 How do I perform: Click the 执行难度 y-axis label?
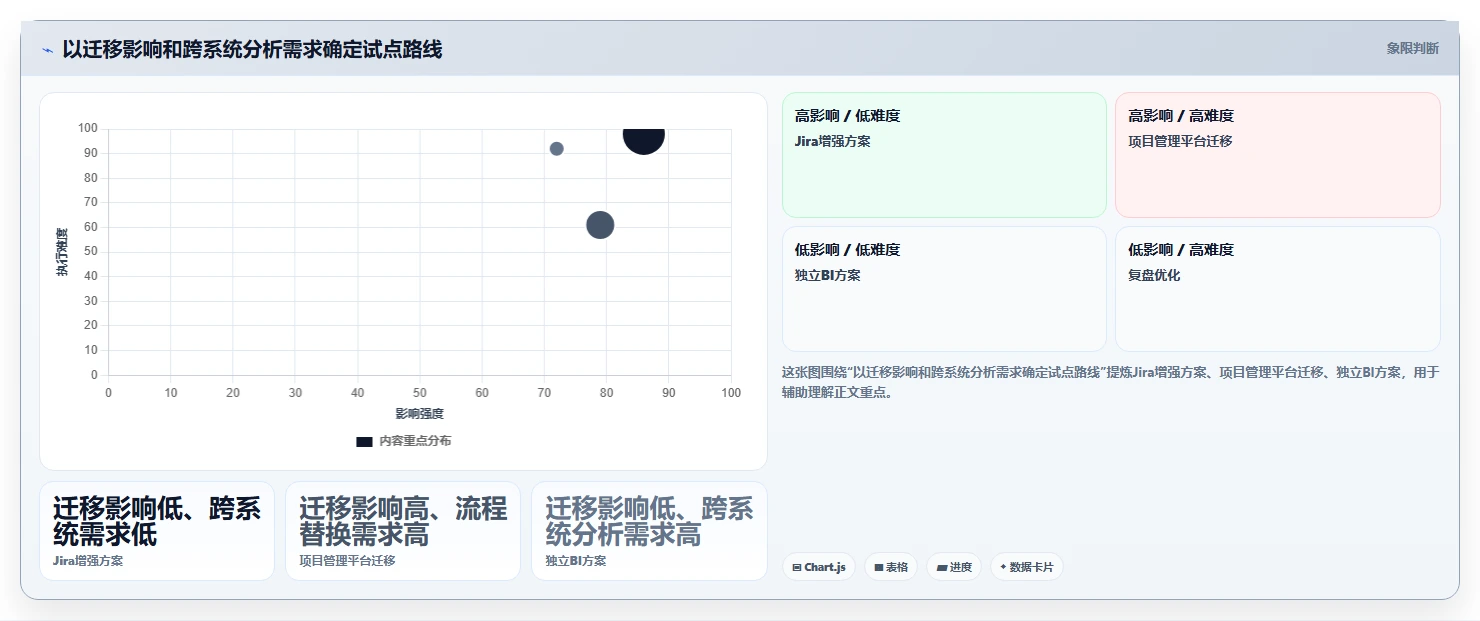click(x=62, y=252)
